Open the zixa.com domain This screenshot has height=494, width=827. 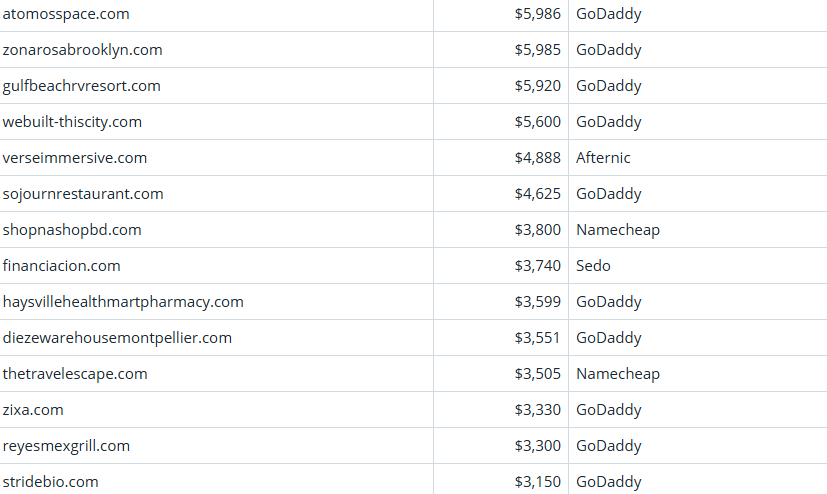33,410
